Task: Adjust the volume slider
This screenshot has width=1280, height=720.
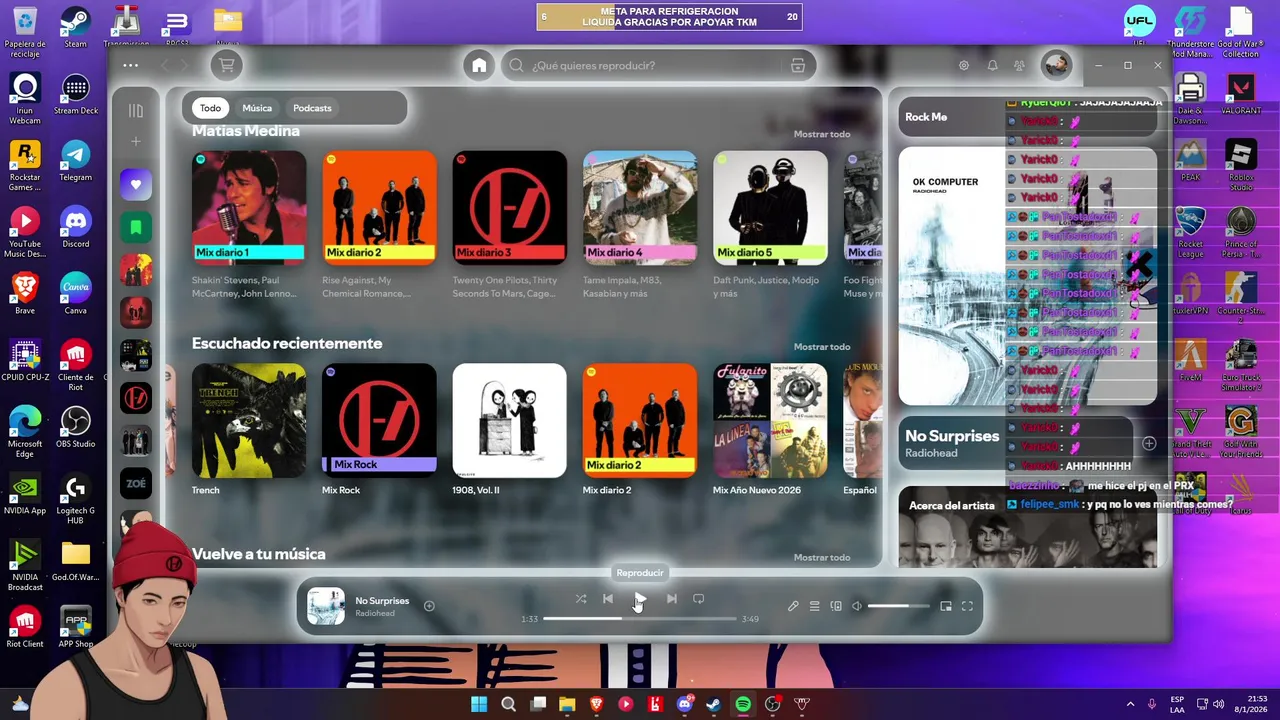Action: (x=898, y=606)
